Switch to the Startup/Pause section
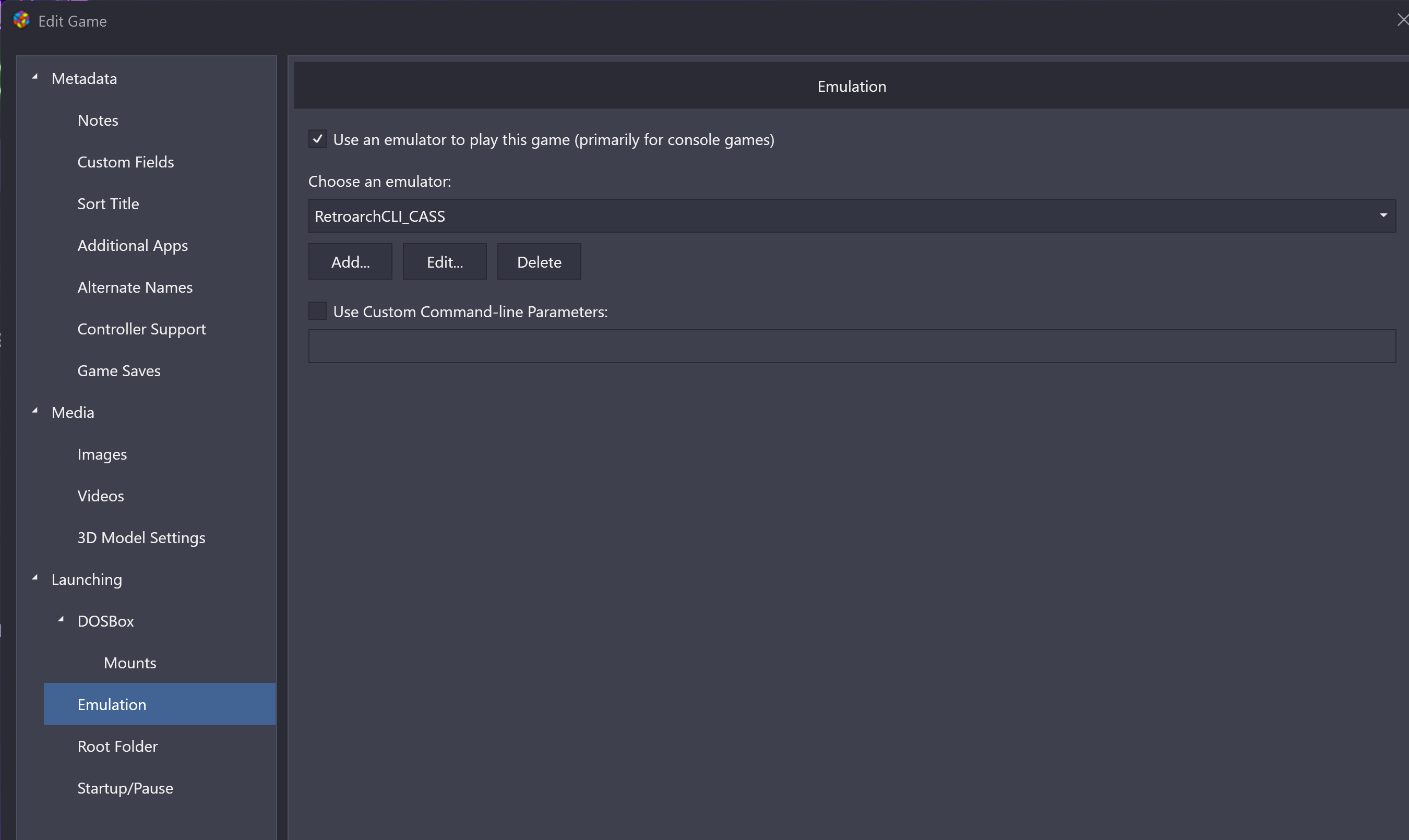 point(125,788)
